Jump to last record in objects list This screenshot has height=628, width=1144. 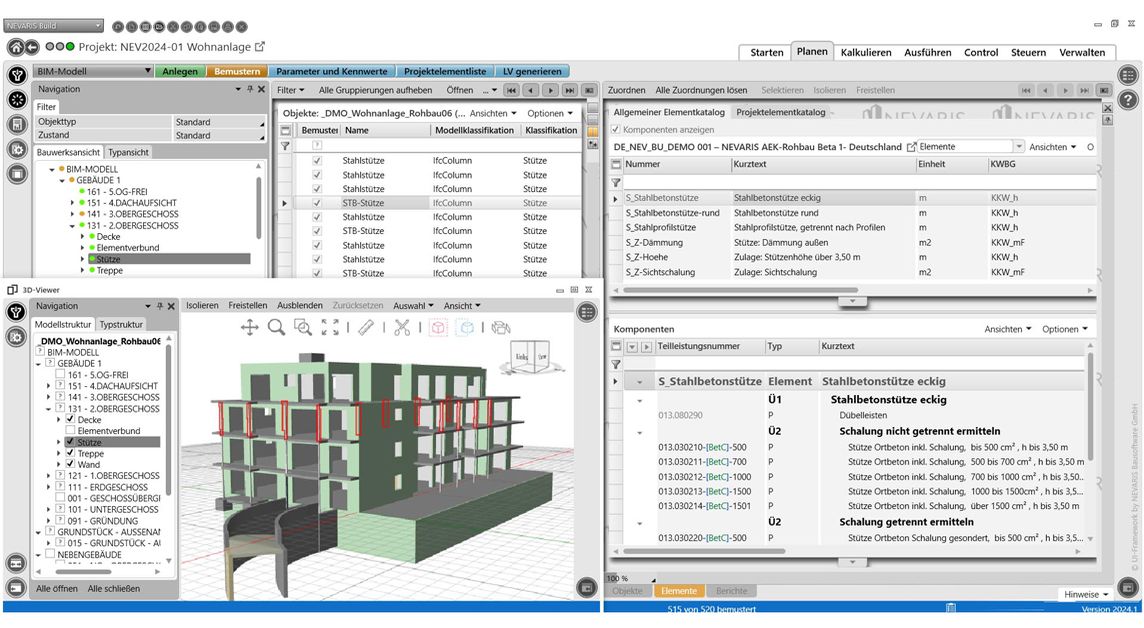(570, 90)
